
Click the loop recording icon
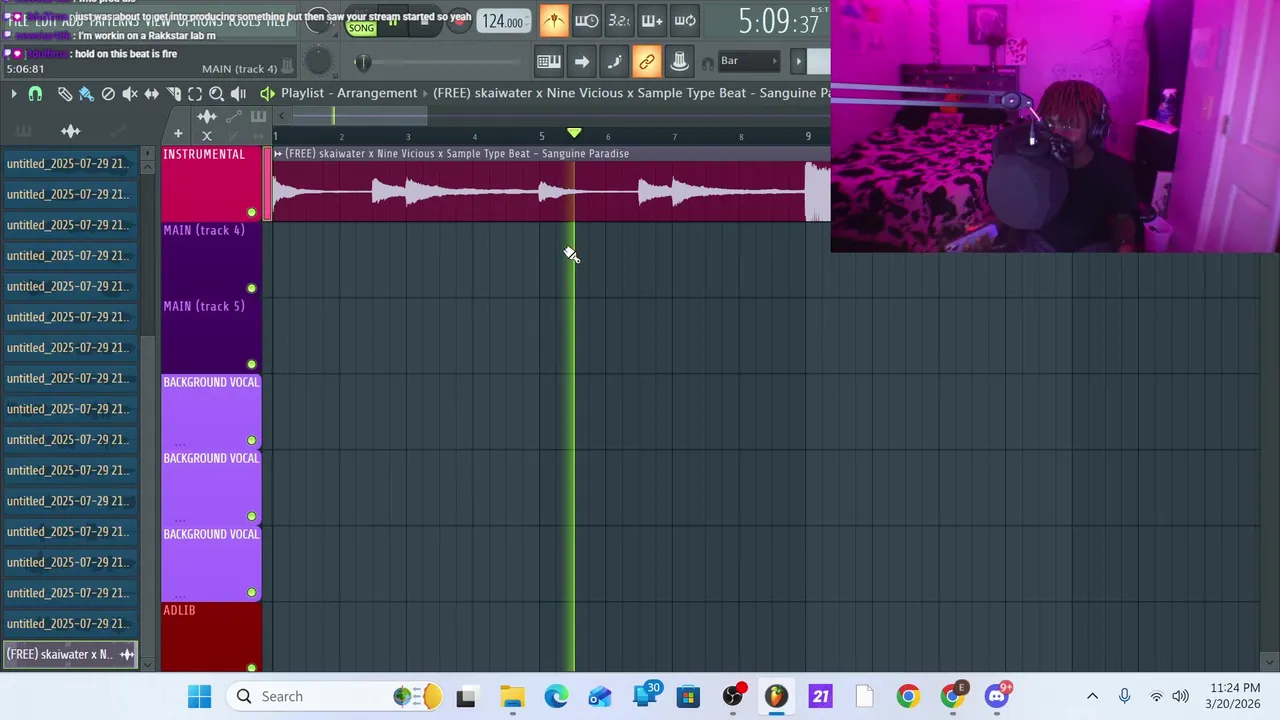685,21
